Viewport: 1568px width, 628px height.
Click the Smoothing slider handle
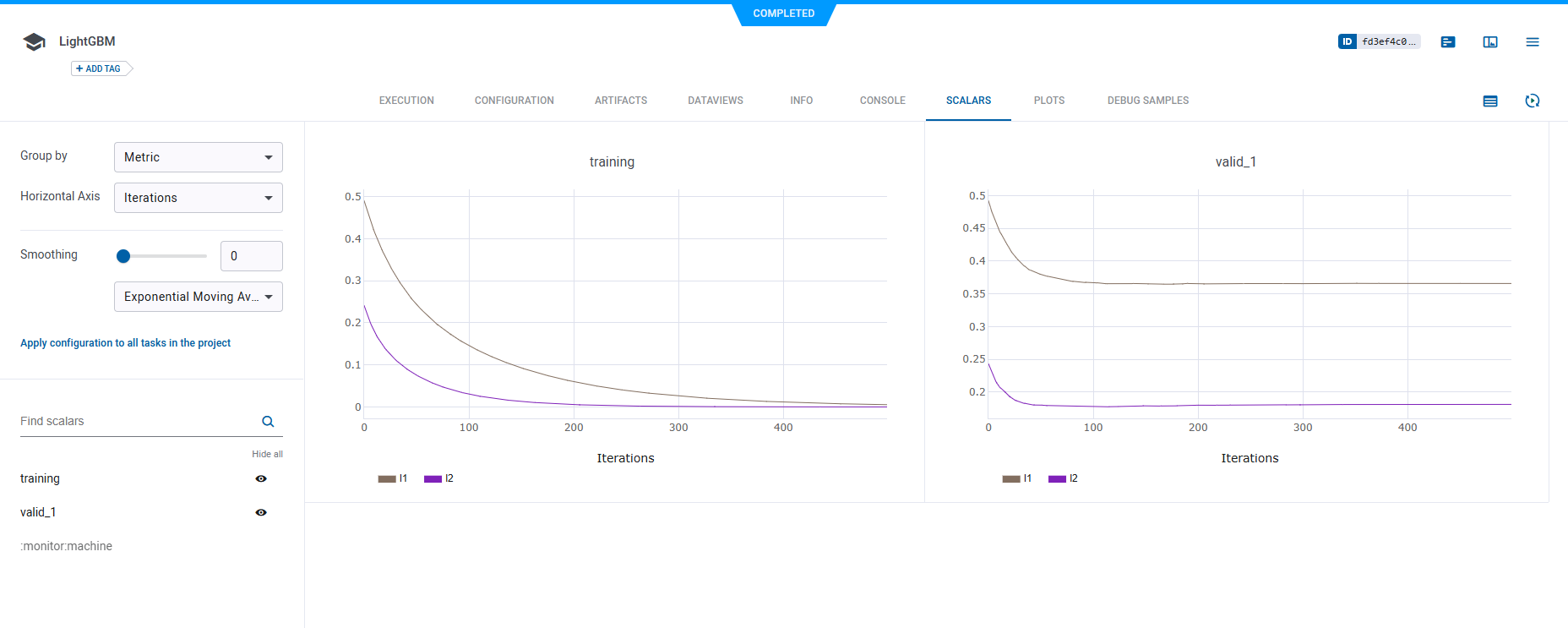click(x=123, y=256)
